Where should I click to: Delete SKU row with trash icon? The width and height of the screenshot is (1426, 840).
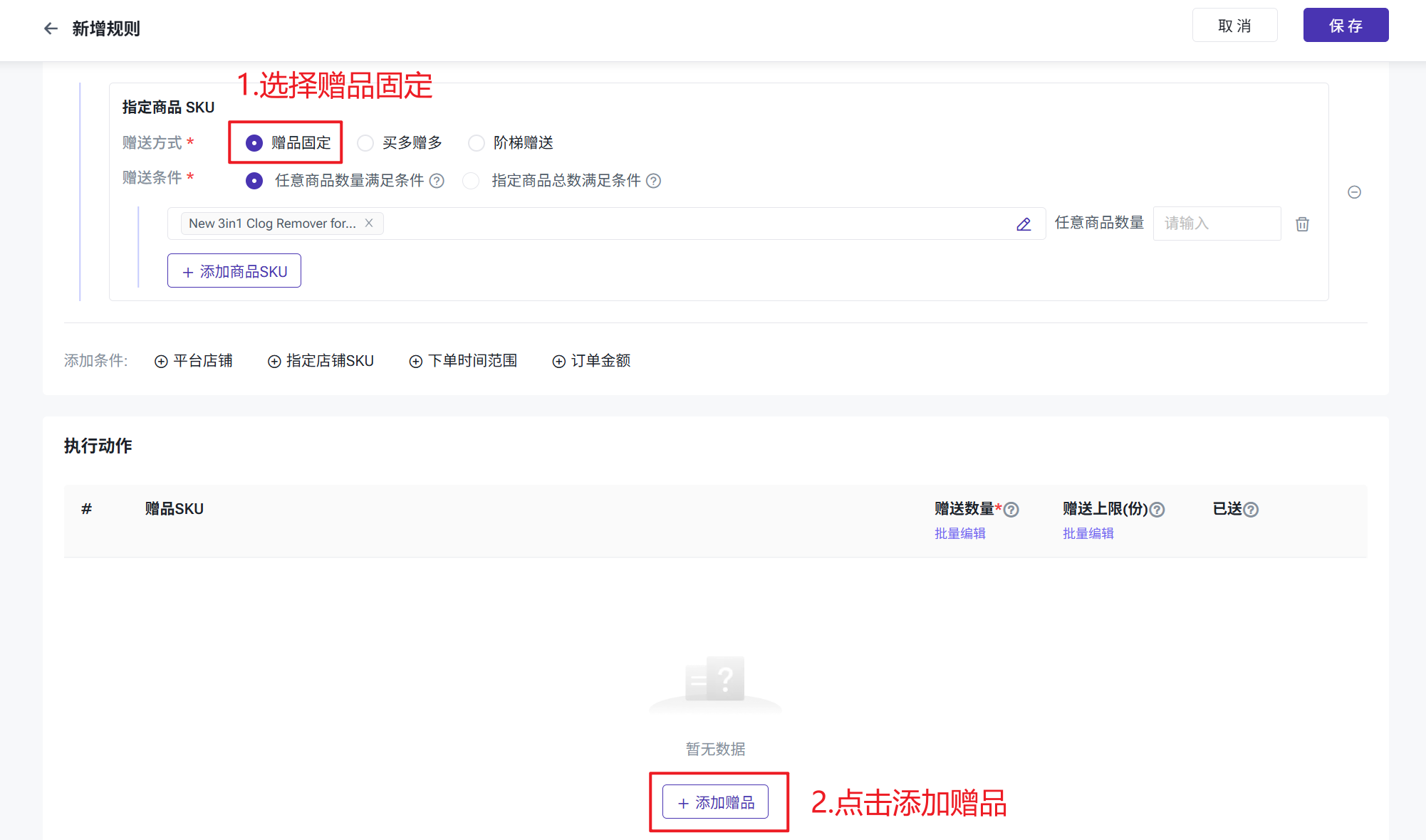pos(1302,224)
